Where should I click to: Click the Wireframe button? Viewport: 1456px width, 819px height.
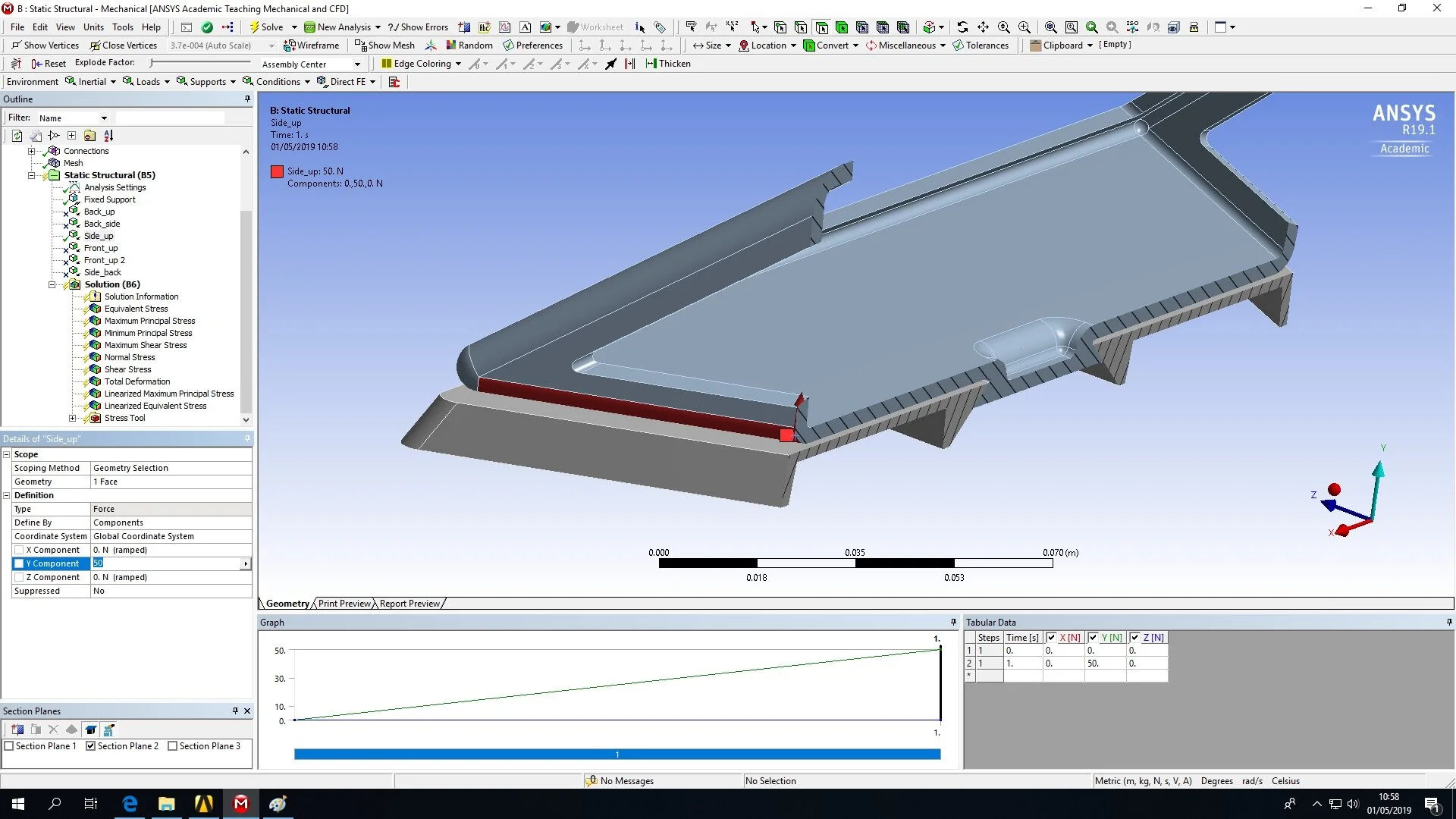311,45
